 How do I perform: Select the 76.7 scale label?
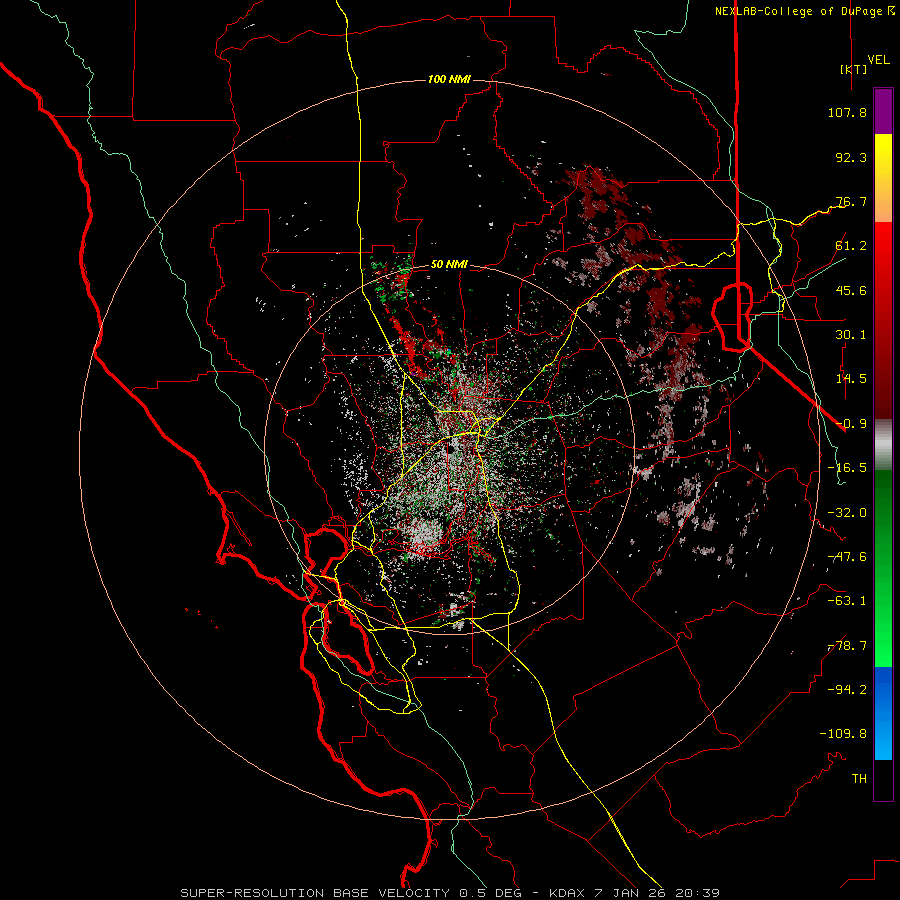pyautogui.click(x=851, y=201)
